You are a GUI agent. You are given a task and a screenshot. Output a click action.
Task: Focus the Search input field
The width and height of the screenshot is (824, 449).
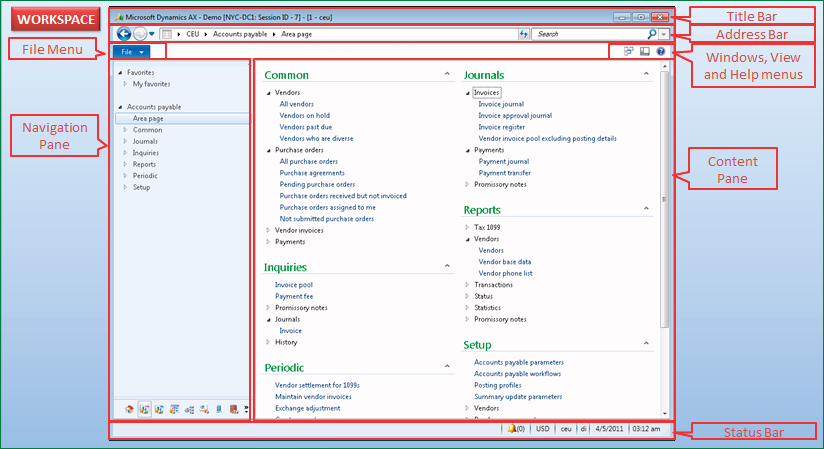coord(590,34)
